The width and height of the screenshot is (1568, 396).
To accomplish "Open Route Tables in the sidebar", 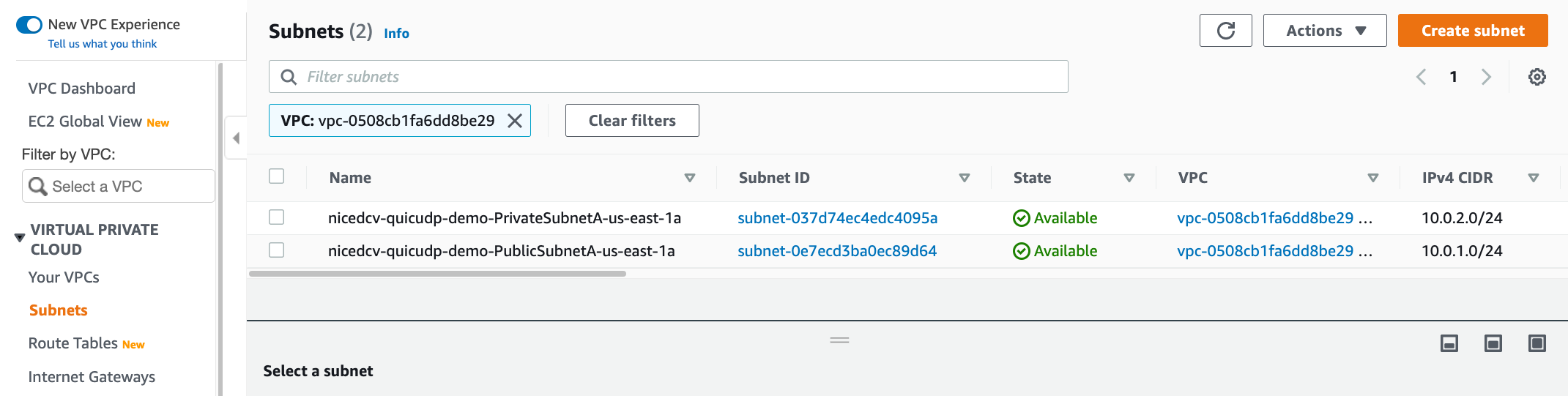I will (x=73, y=343).
